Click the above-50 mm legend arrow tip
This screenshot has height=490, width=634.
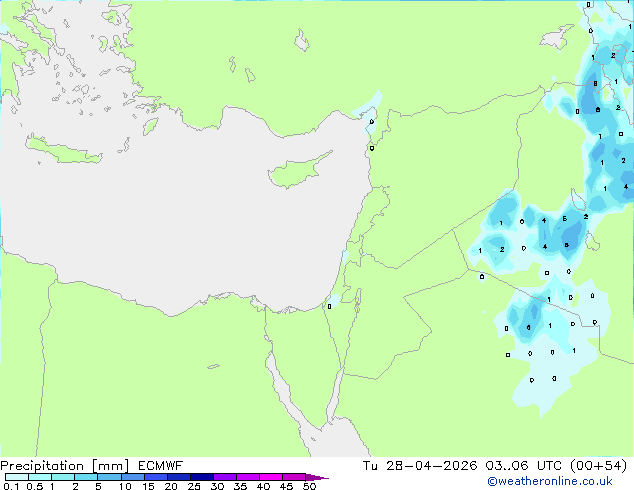pos(317,477)
